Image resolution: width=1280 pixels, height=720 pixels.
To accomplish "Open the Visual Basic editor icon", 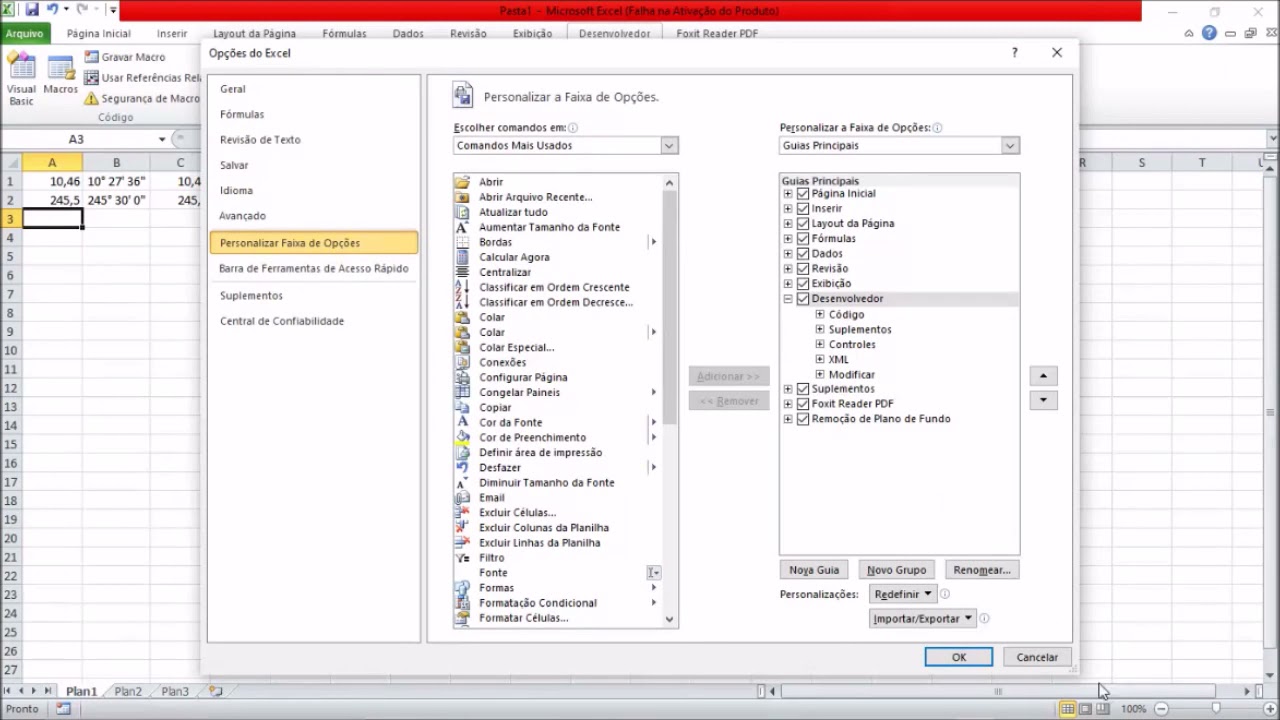I will pyautogui.click(x=21, y=68).
